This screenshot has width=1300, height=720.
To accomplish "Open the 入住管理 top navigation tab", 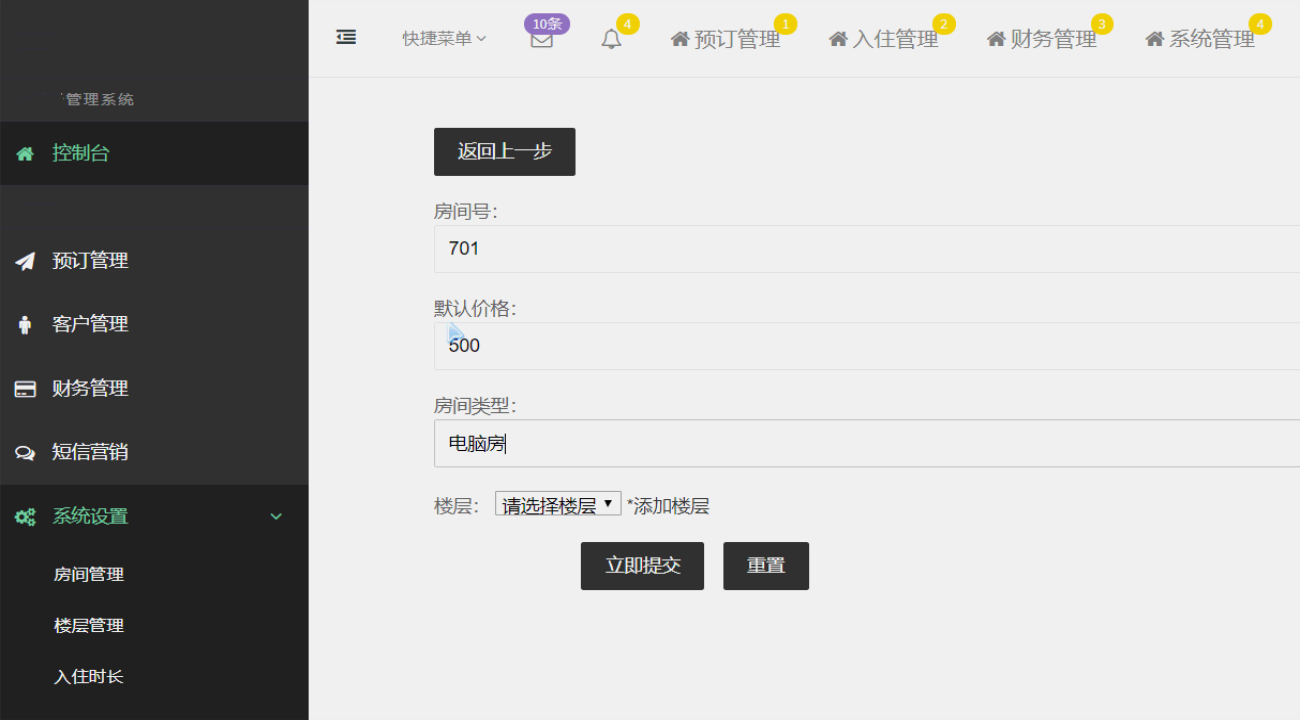I will coord(883,39).
